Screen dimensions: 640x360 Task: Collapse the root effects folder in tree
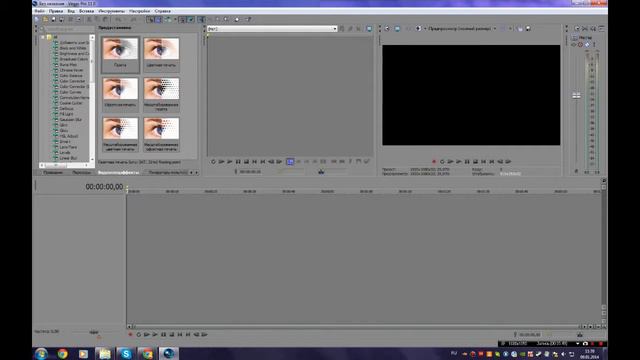click(43, 37)
